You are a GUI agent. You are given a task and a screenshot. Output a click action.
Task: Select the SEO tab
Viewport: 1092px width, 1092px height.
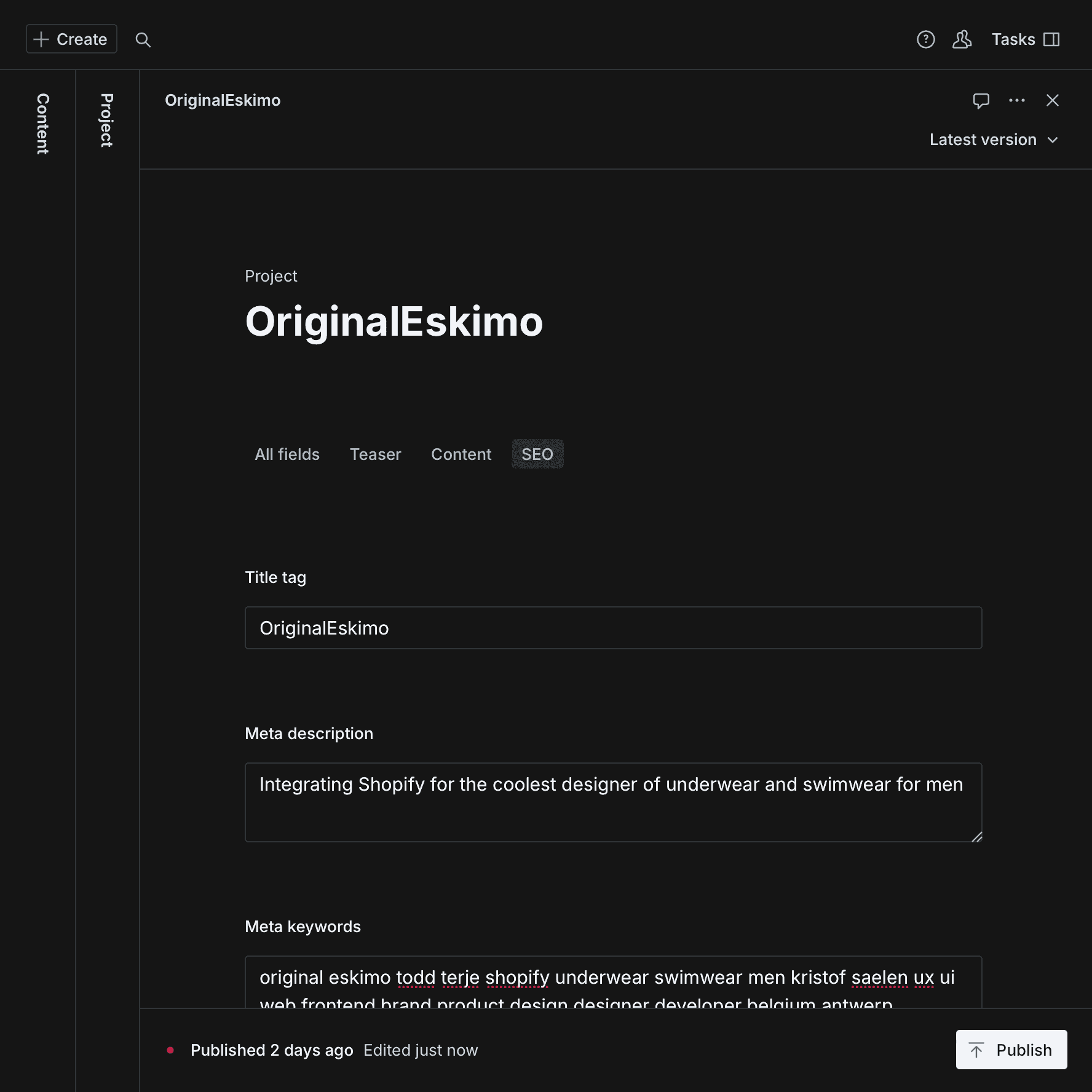pyautogui.click(x=537, y=454)
